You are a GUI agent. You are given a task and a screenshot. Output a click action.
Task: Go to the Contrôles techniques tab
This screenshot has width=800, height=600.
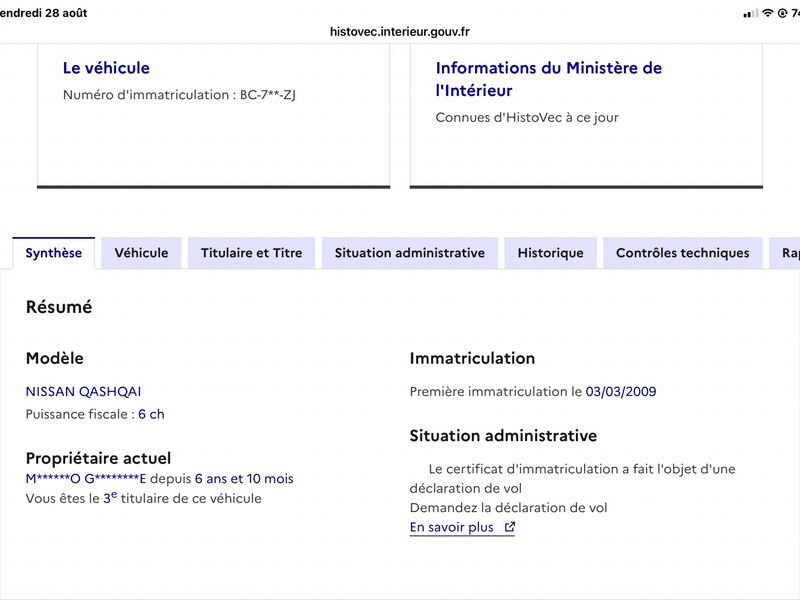(x=683, y=253)
